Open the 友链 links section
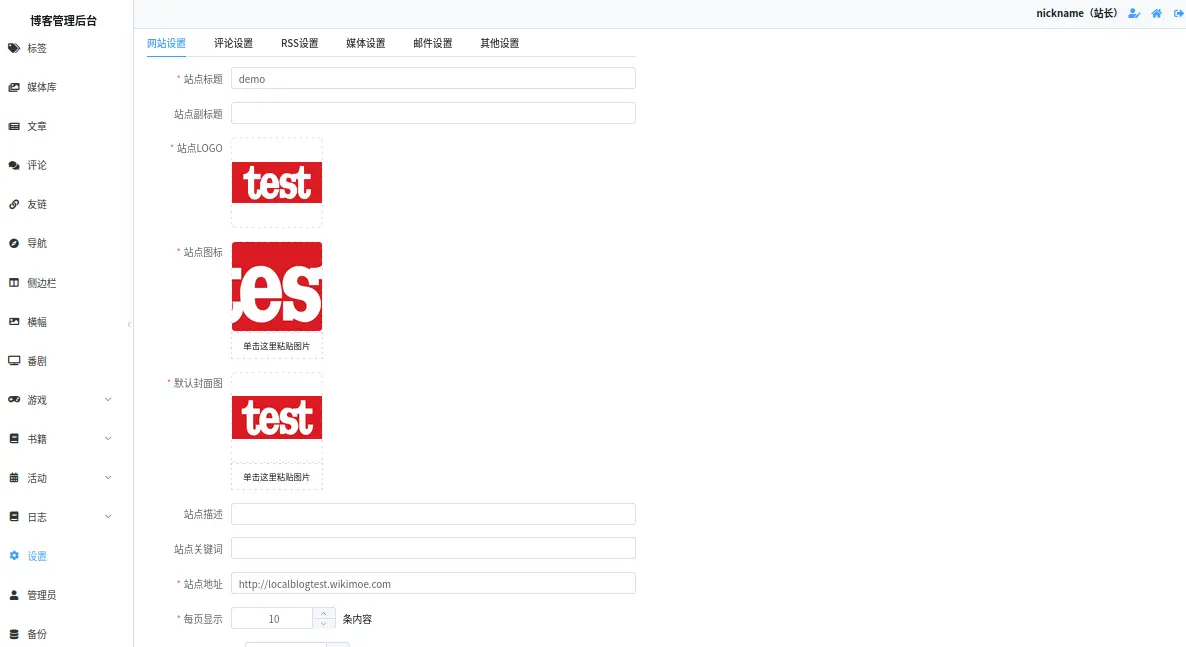 coord(12,204)
